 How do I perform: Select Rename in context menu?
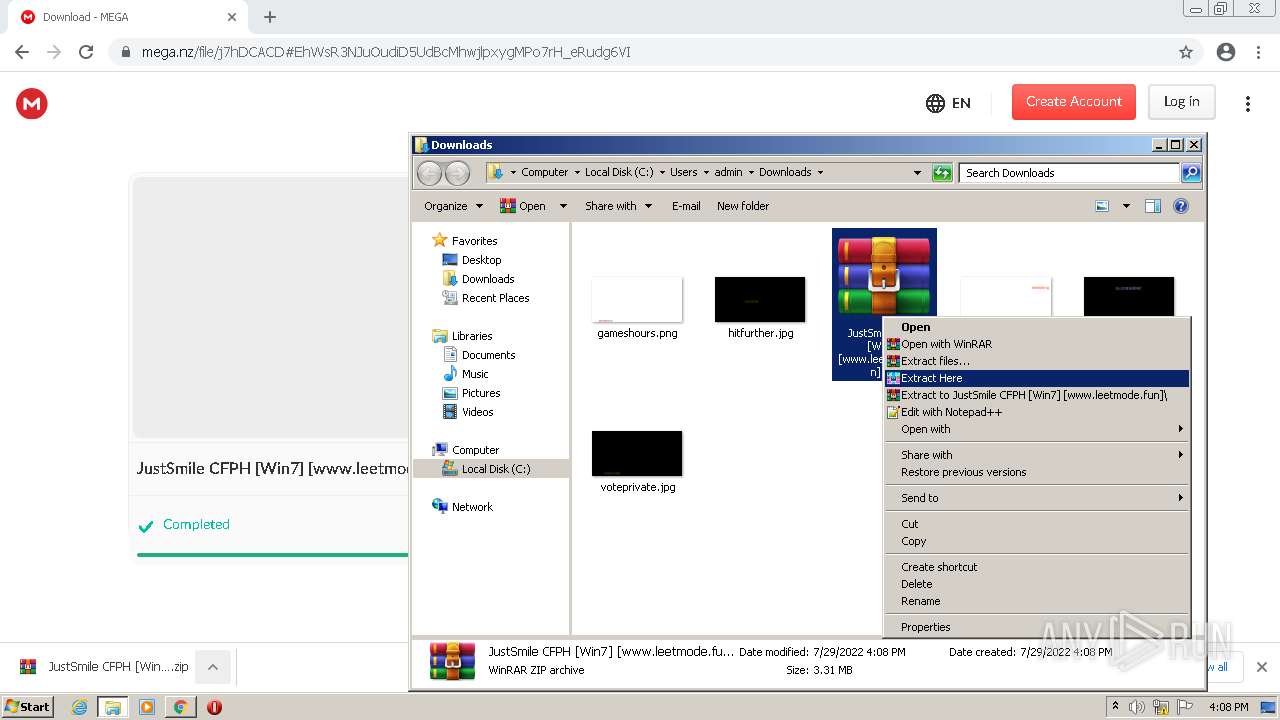coord(1036,601)
